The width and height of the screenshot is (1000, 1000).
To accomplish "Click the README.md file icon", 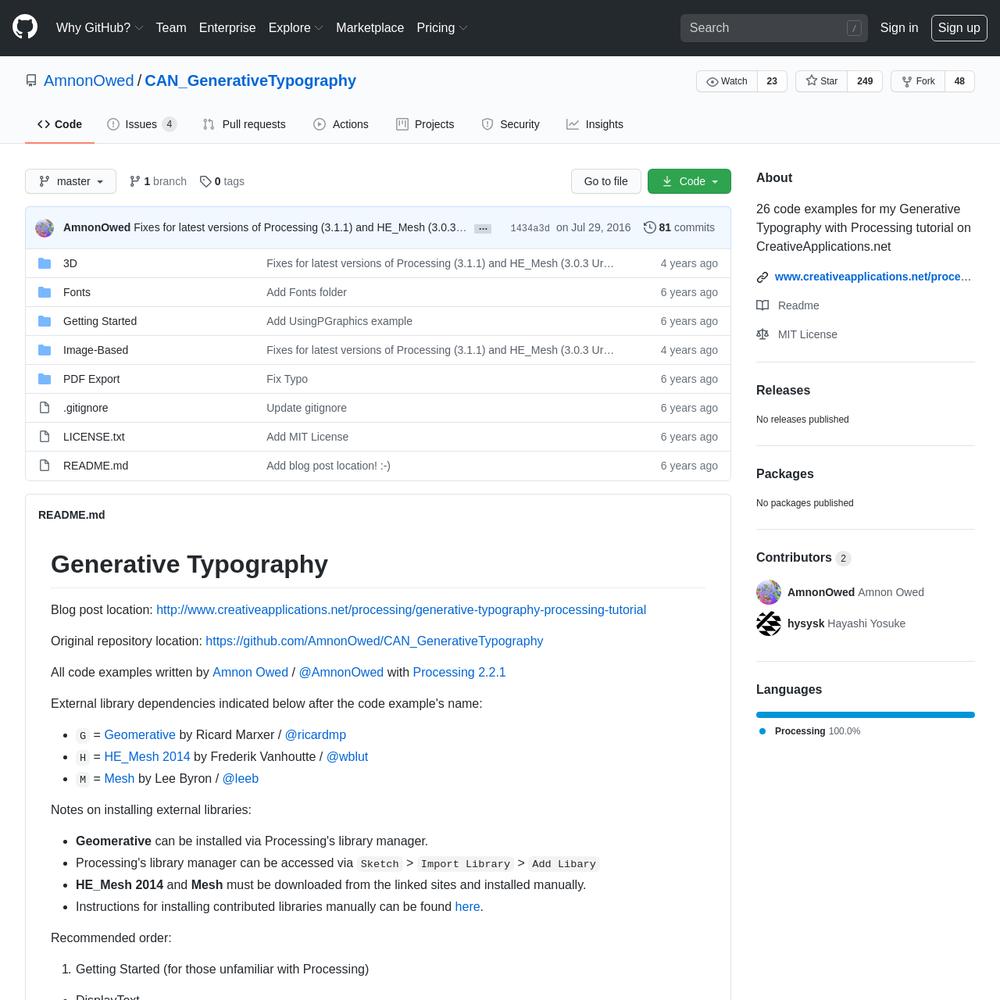I will point(44,466).
